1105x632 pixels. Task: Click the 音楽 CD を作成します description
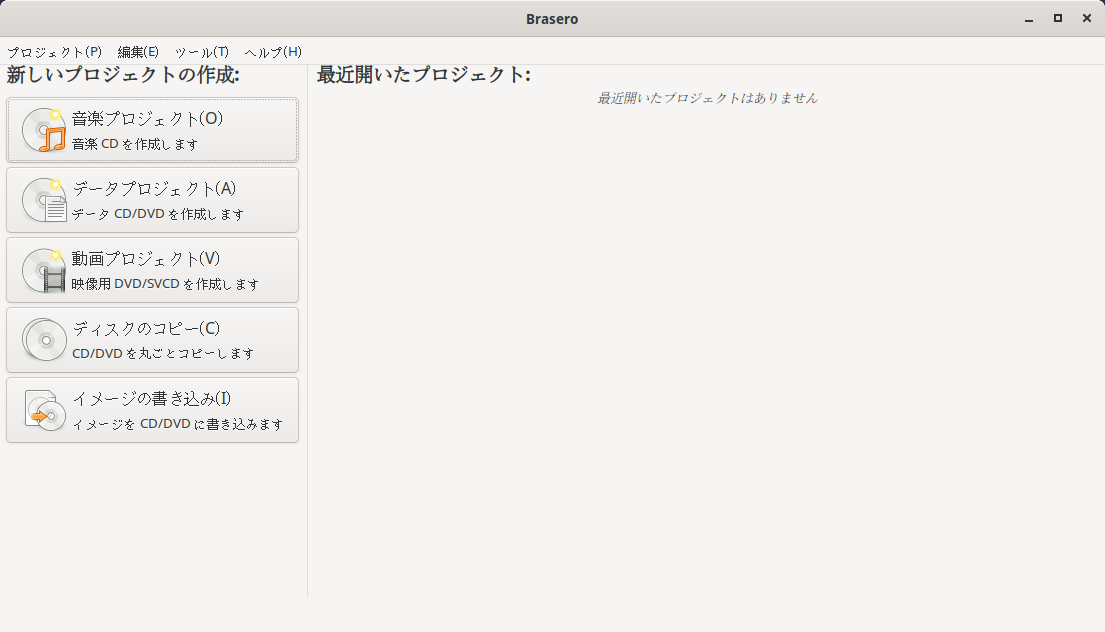point(135,144)
